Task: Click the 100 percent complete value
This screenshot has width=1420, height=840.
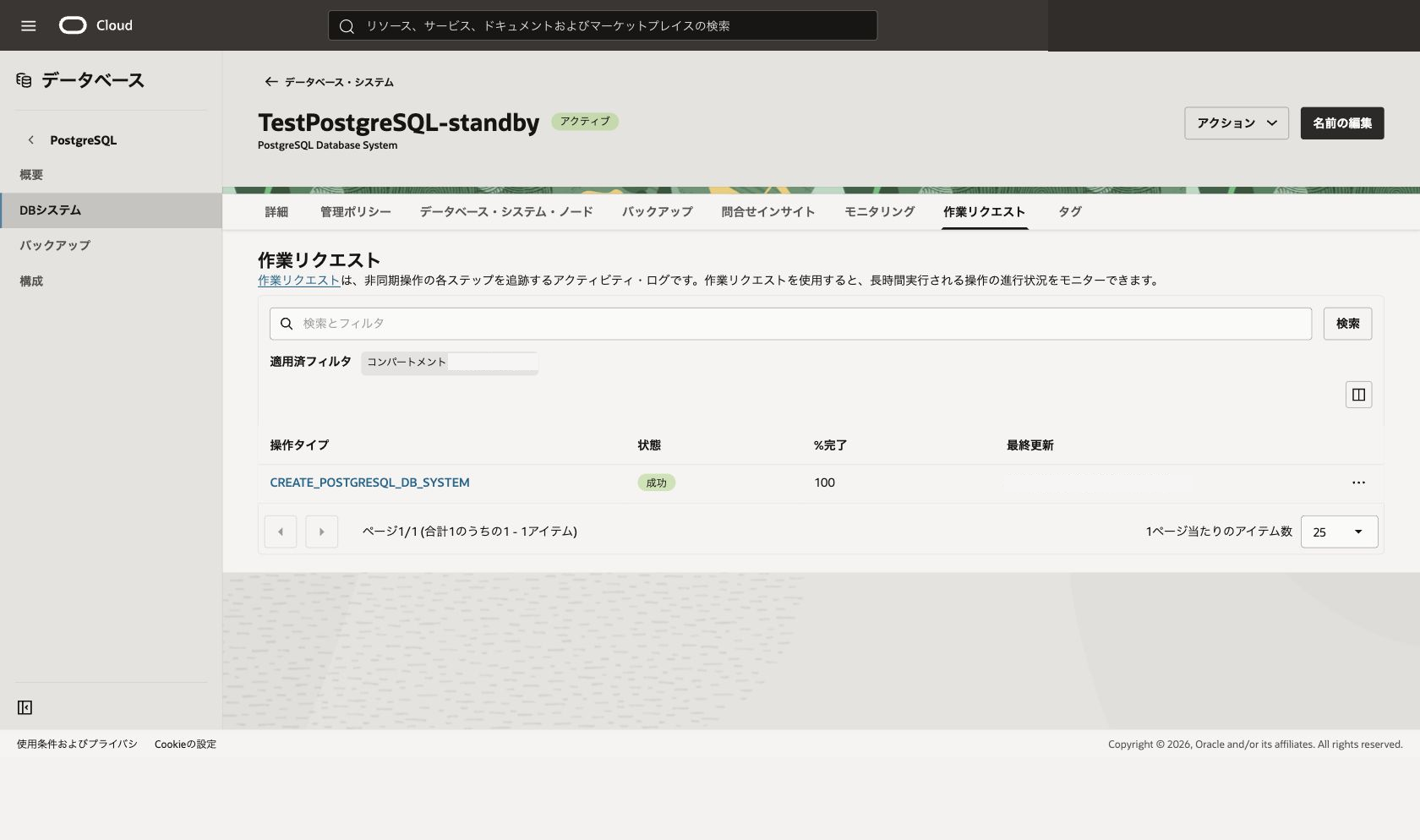Action: tap(824, 483)
